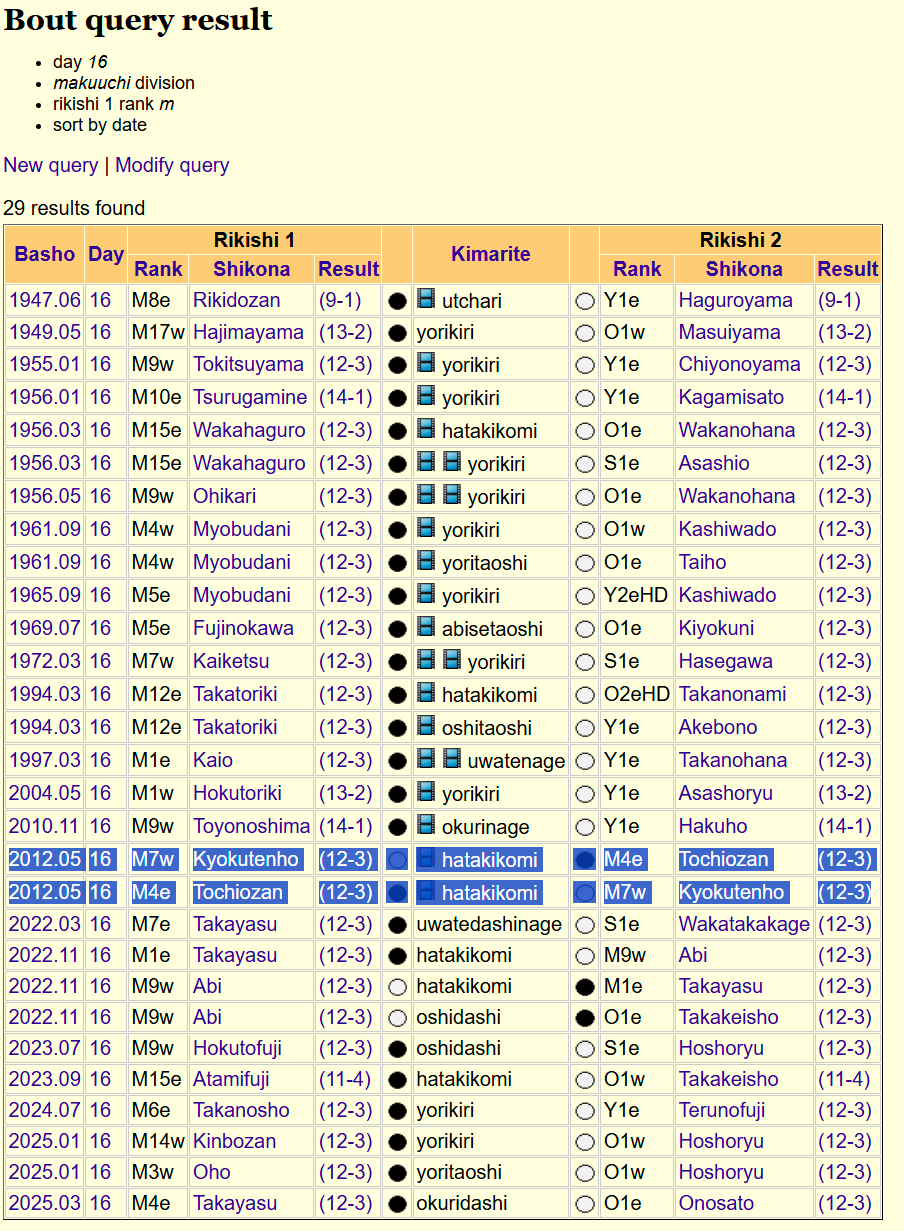
Task: Open Chiyonoyama rikishi page
Action: [x=740, y=364]
